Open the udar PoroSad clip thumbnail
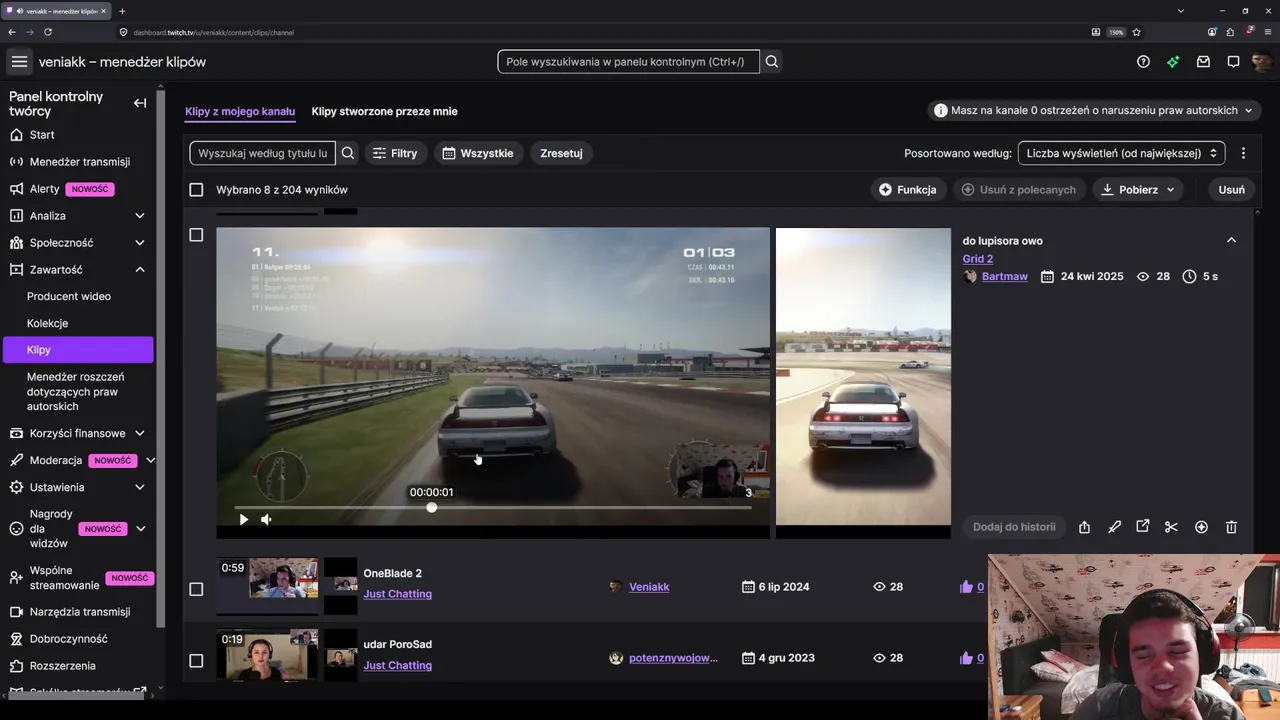Viewport: 1280px width, 720px height. [267, 655]
